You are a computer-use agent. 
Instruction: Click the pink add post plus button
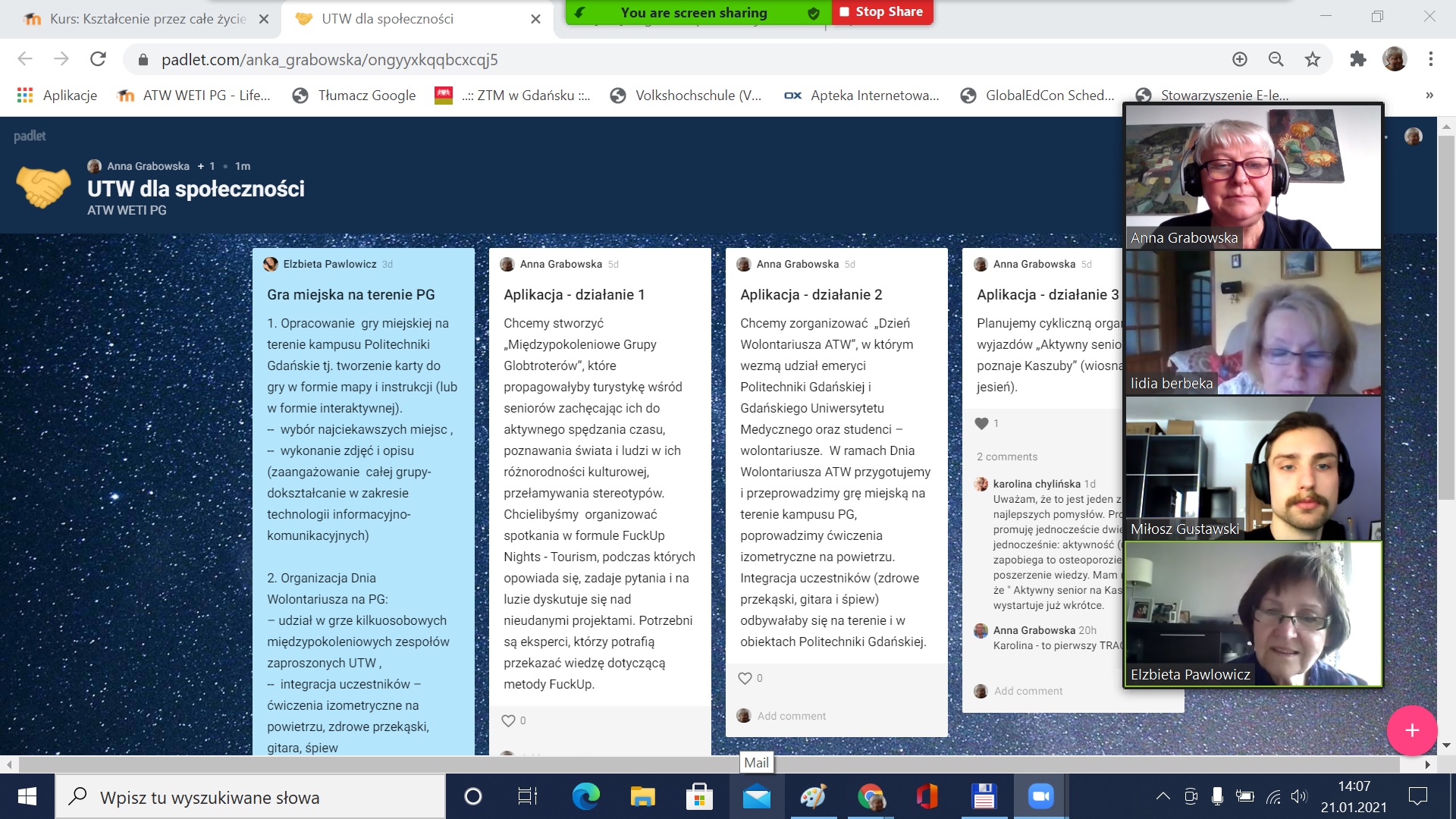[1411, 730]
